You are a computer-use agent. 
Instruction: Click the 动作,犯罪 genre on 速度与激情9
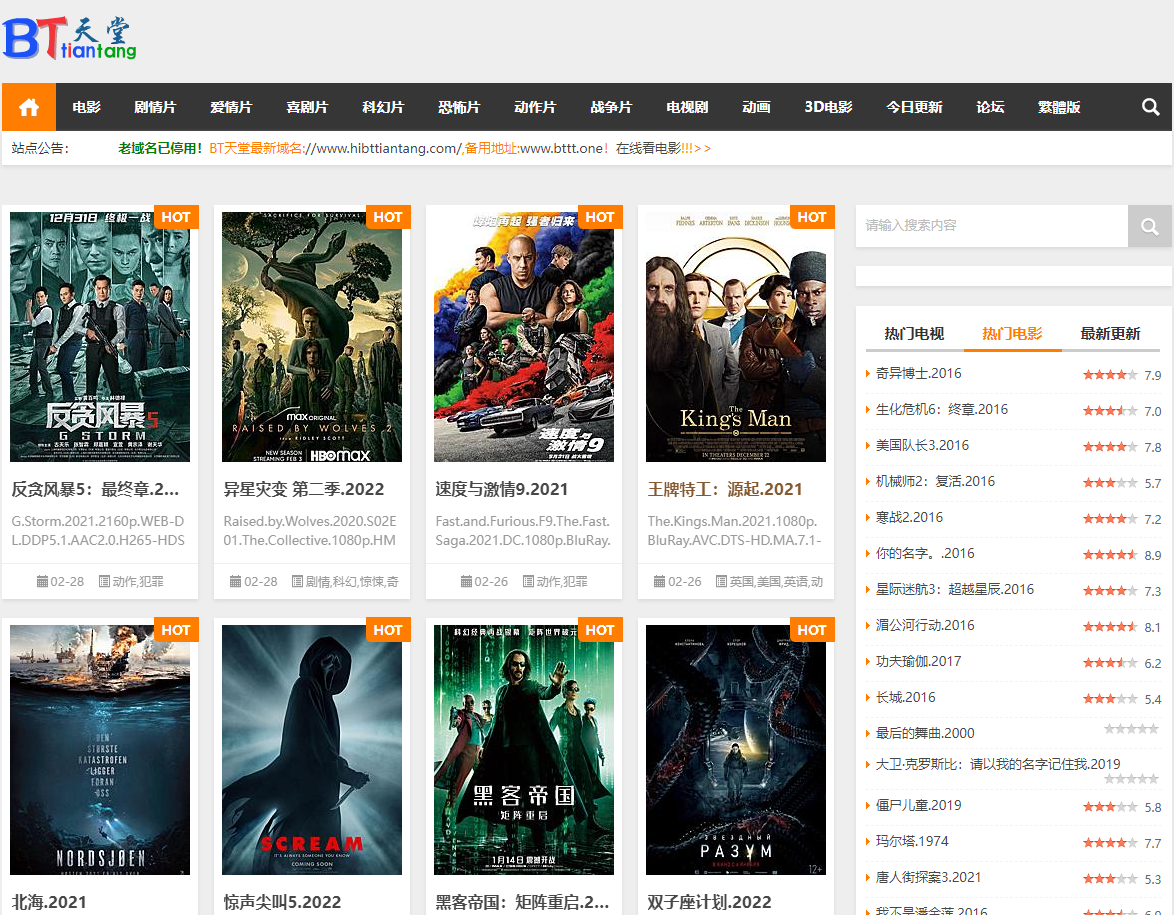click(562, 582)
